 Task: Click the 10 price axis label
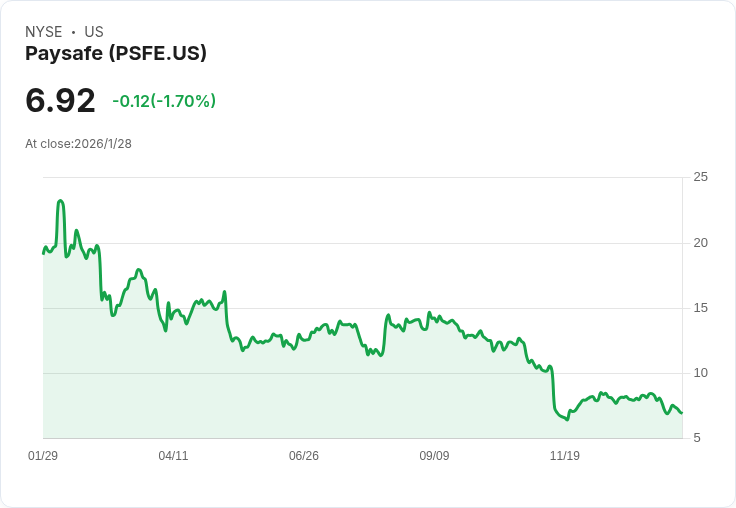point(701,373)
